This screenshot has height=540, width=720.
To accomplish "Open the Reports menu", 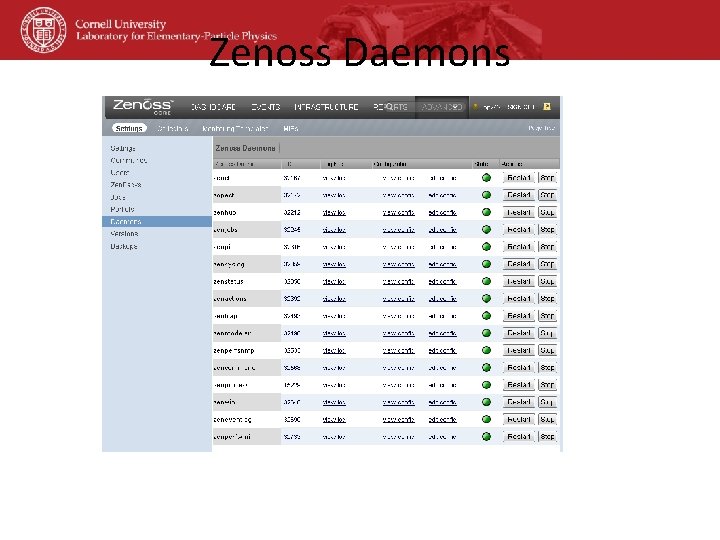I will tap(390, 107).
